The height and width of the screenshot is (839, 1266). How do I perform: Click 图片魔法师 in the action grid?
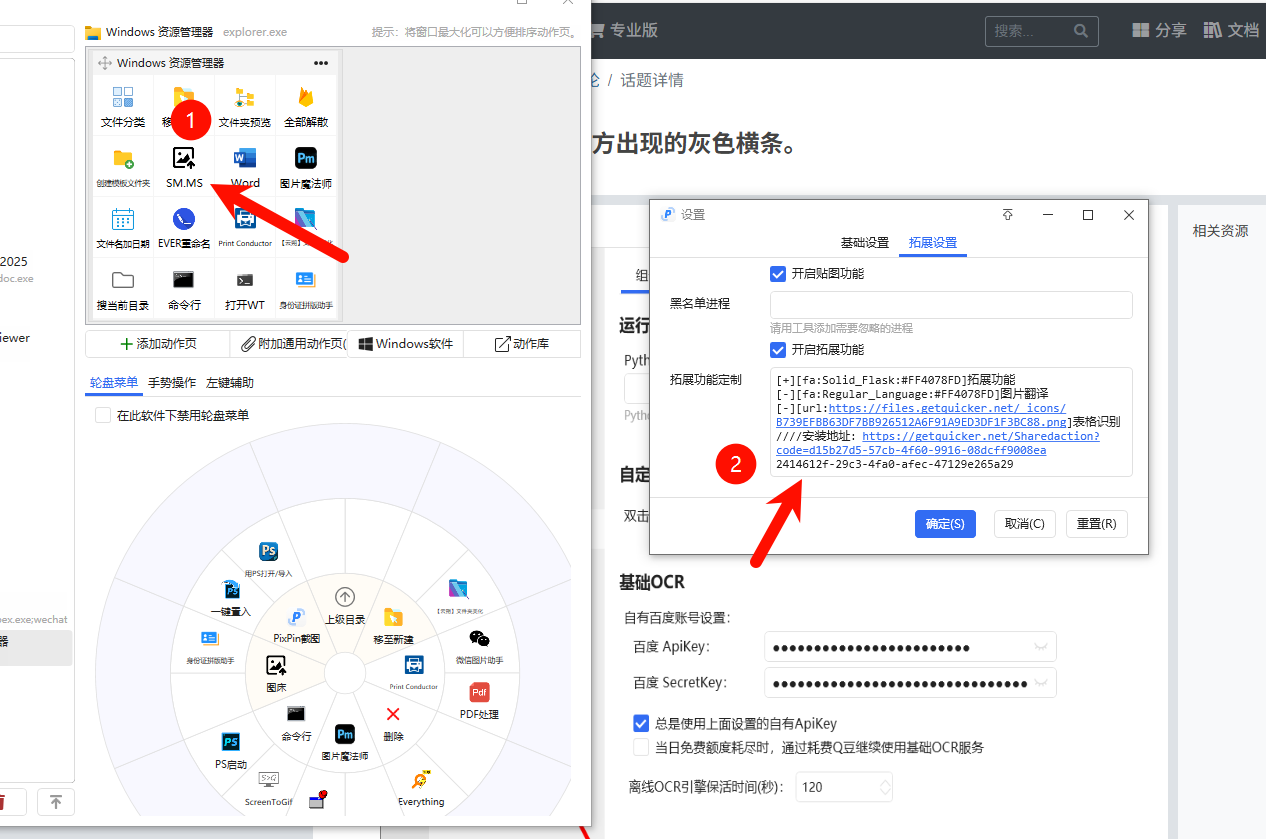tap(306, 168)
